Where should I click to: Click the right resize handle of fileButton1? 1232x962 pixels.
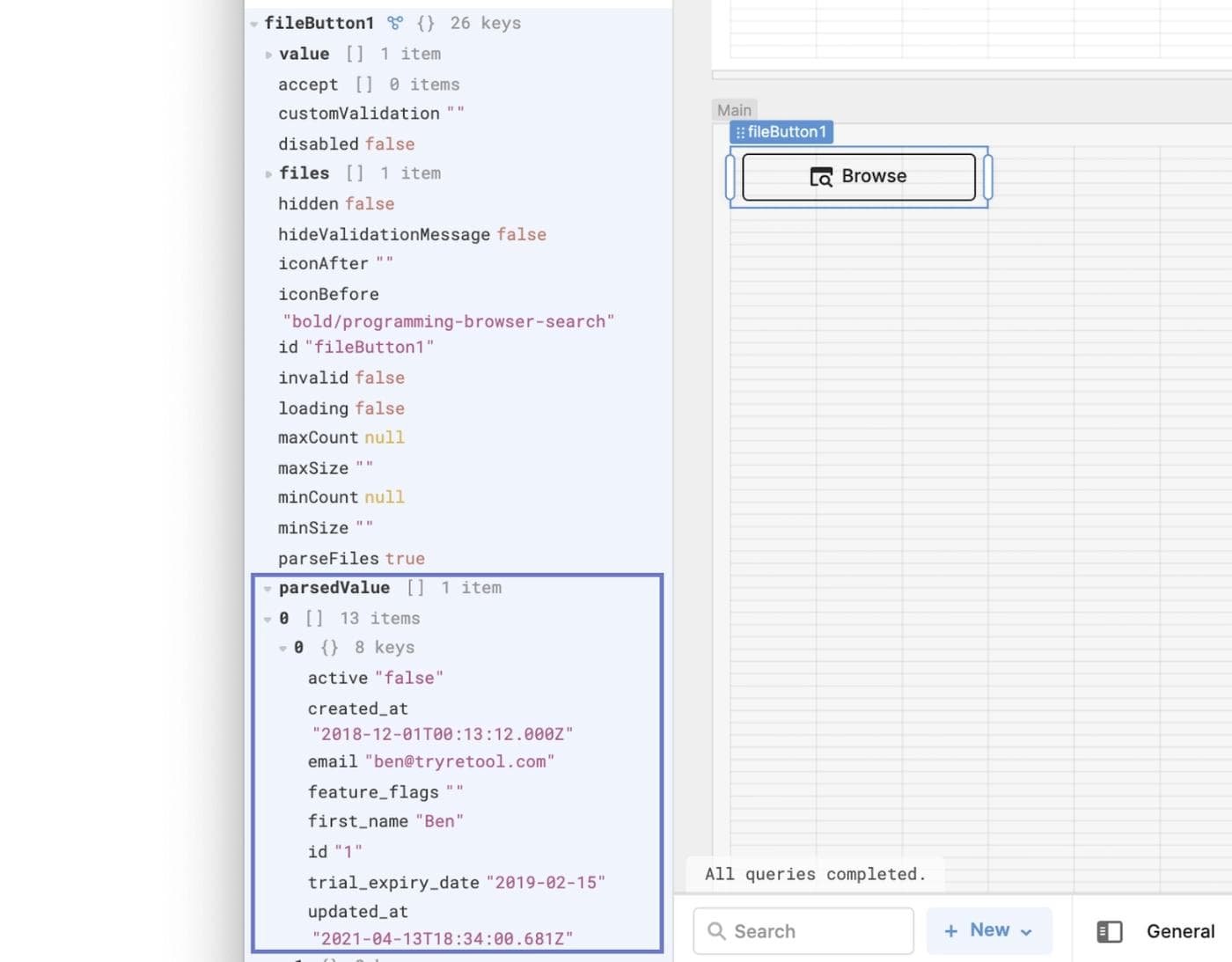click(987, 177)
